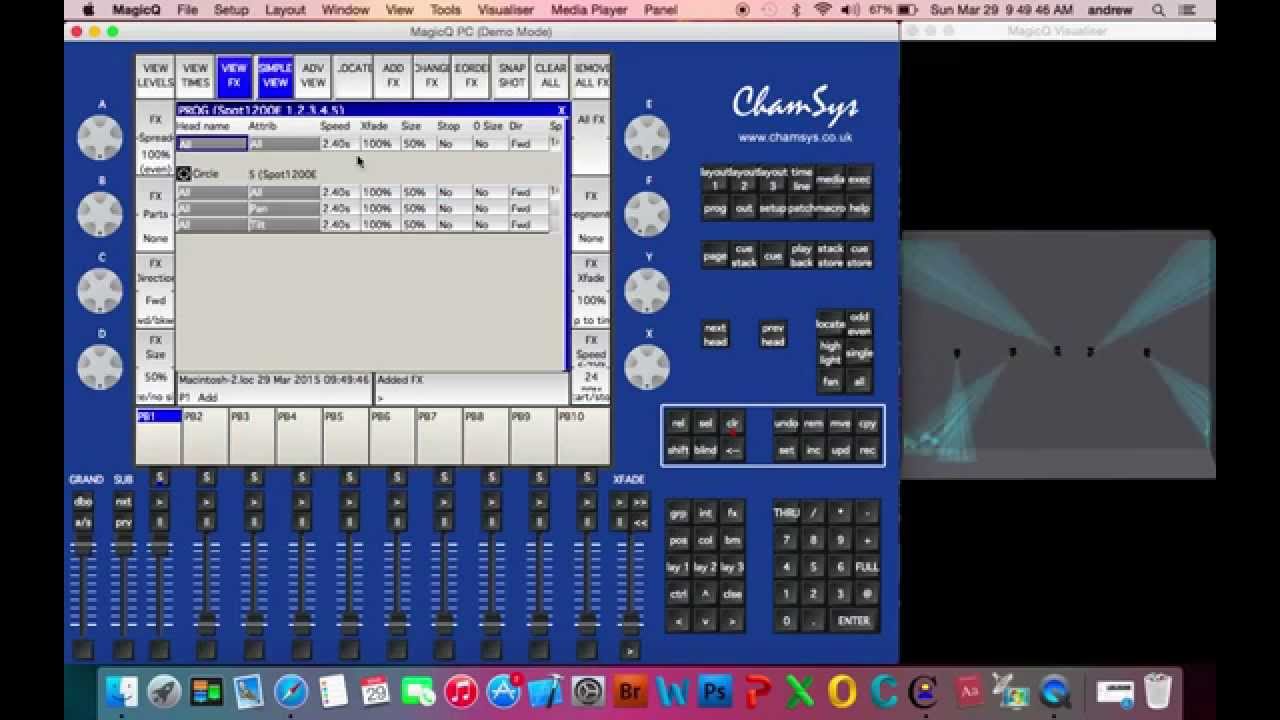The height and width of the screenshot is (720, 1280).
Task: Open the FX Speed soft button
Action: click(591, 367)
